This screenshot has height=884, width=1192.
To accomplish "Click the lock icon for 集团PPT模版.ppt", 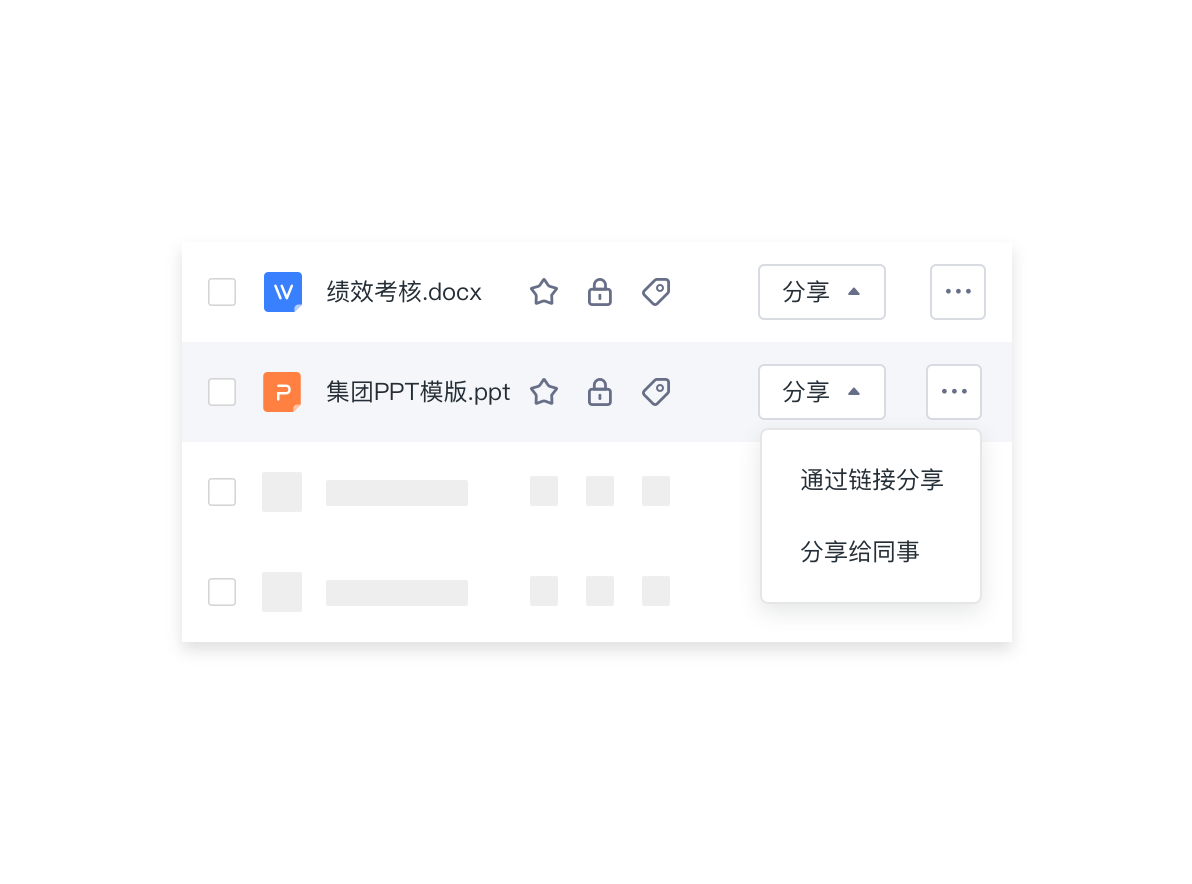I will tap(600, 392).
